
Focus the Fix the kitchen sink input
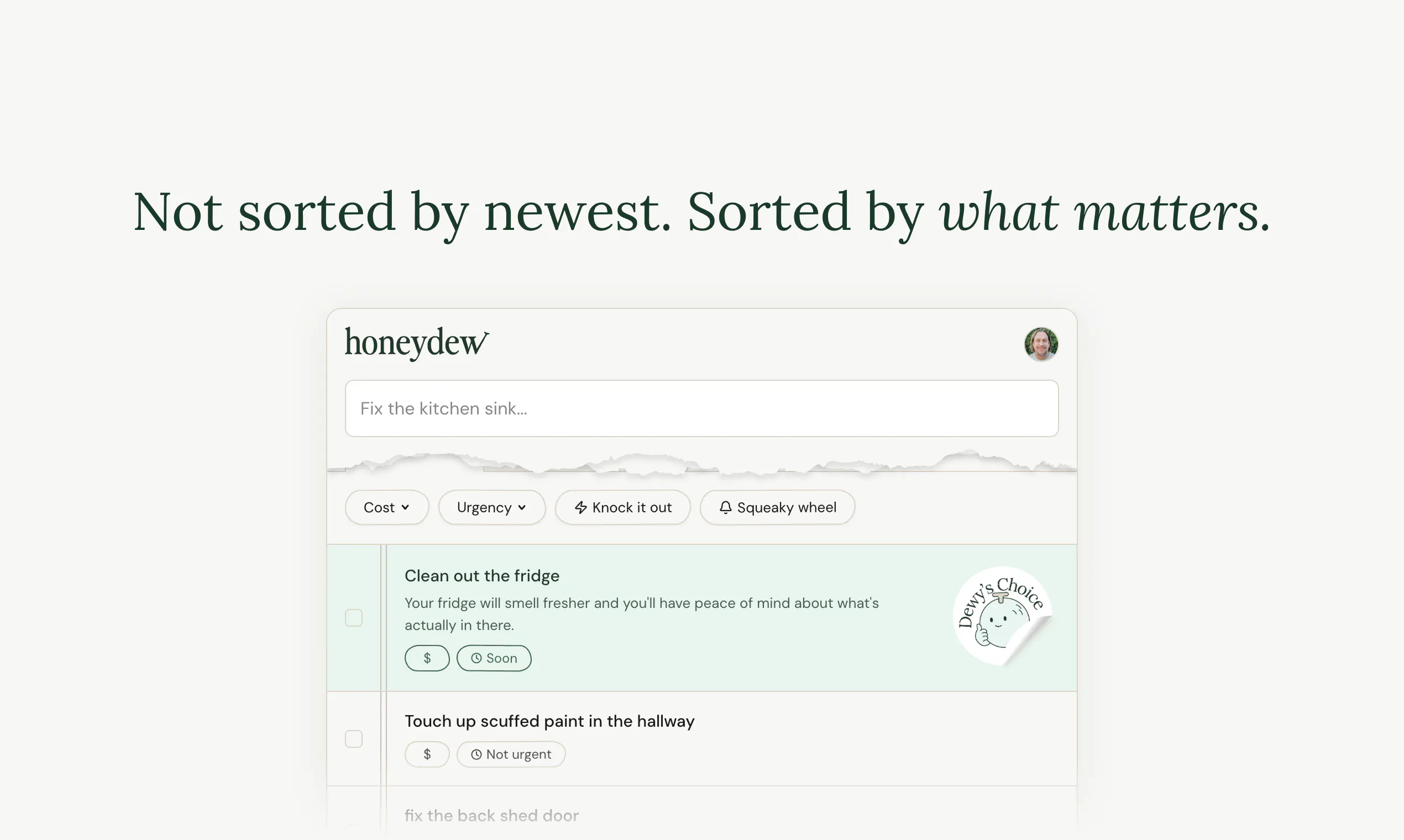[701, 408]
